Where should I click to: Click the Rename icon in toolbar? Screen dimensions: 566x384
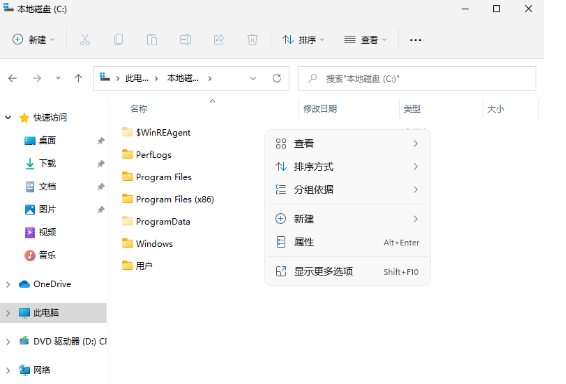[185, 39]
